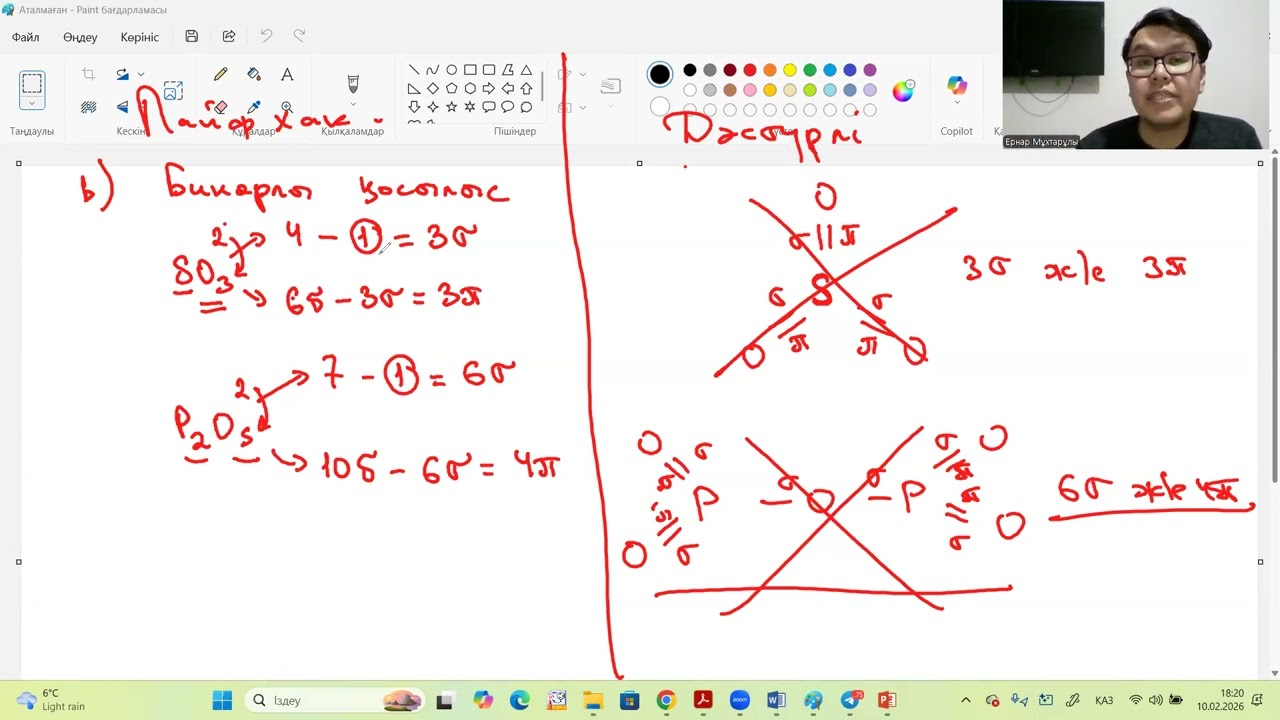Choose the red color swatch
The width and height of the screenshot is (1280, 720).
pos(750,70)
